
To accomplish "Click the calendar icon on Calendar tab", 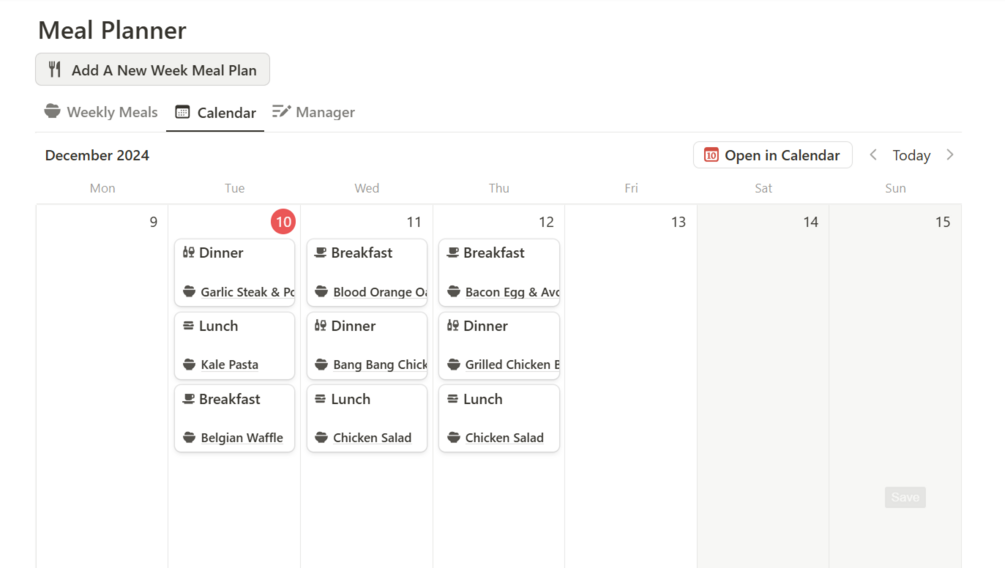I will click(x=182, y=113).
